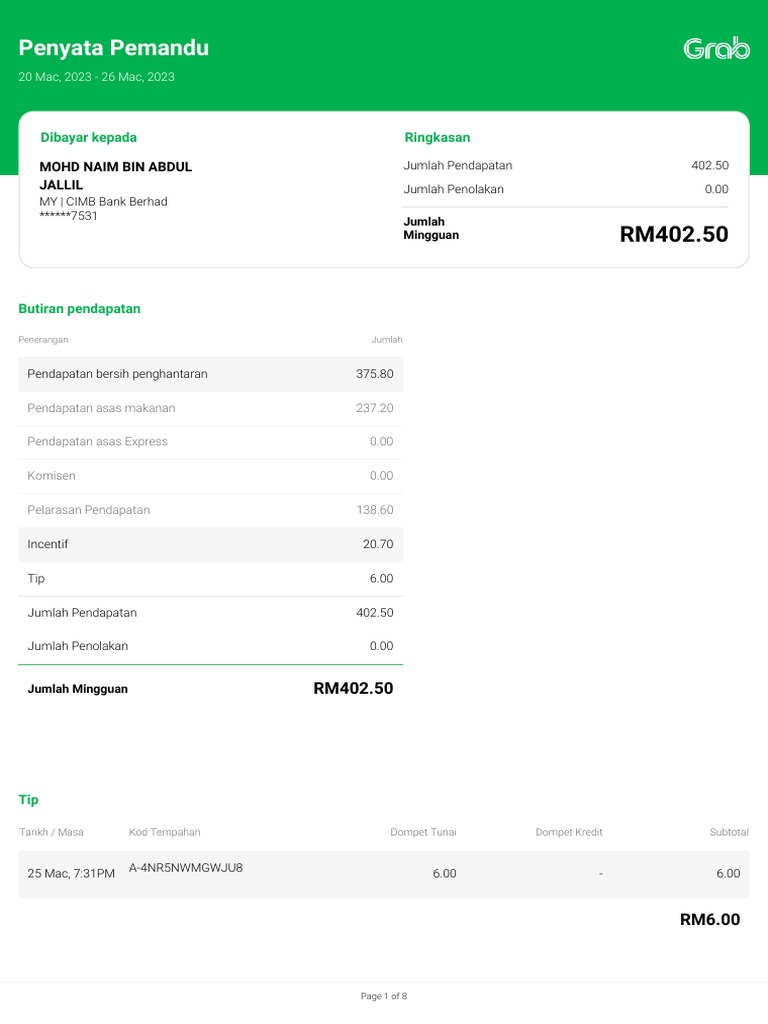This screenshot has height=1024, width=768.
Task: Click booking code A-4NR5NWMGWJU8
Action: [x=186, y=868]
